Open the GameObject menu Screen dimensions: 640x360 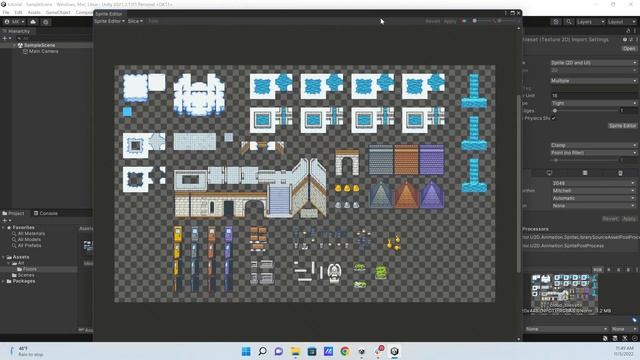(x=58, y=12)
